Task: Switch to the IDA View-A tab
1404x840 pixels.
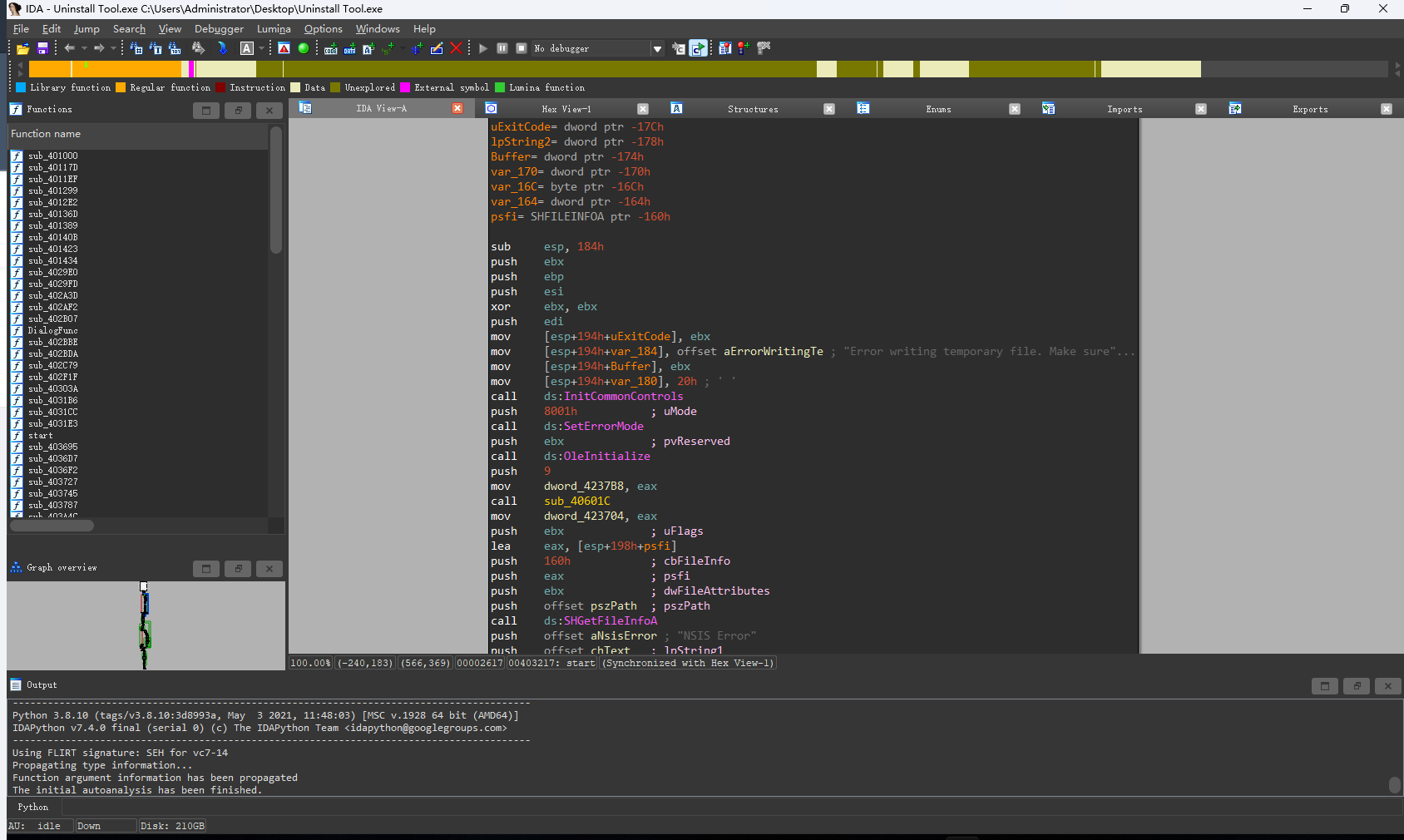Action: pyautogui.click(x=381, y=109)
